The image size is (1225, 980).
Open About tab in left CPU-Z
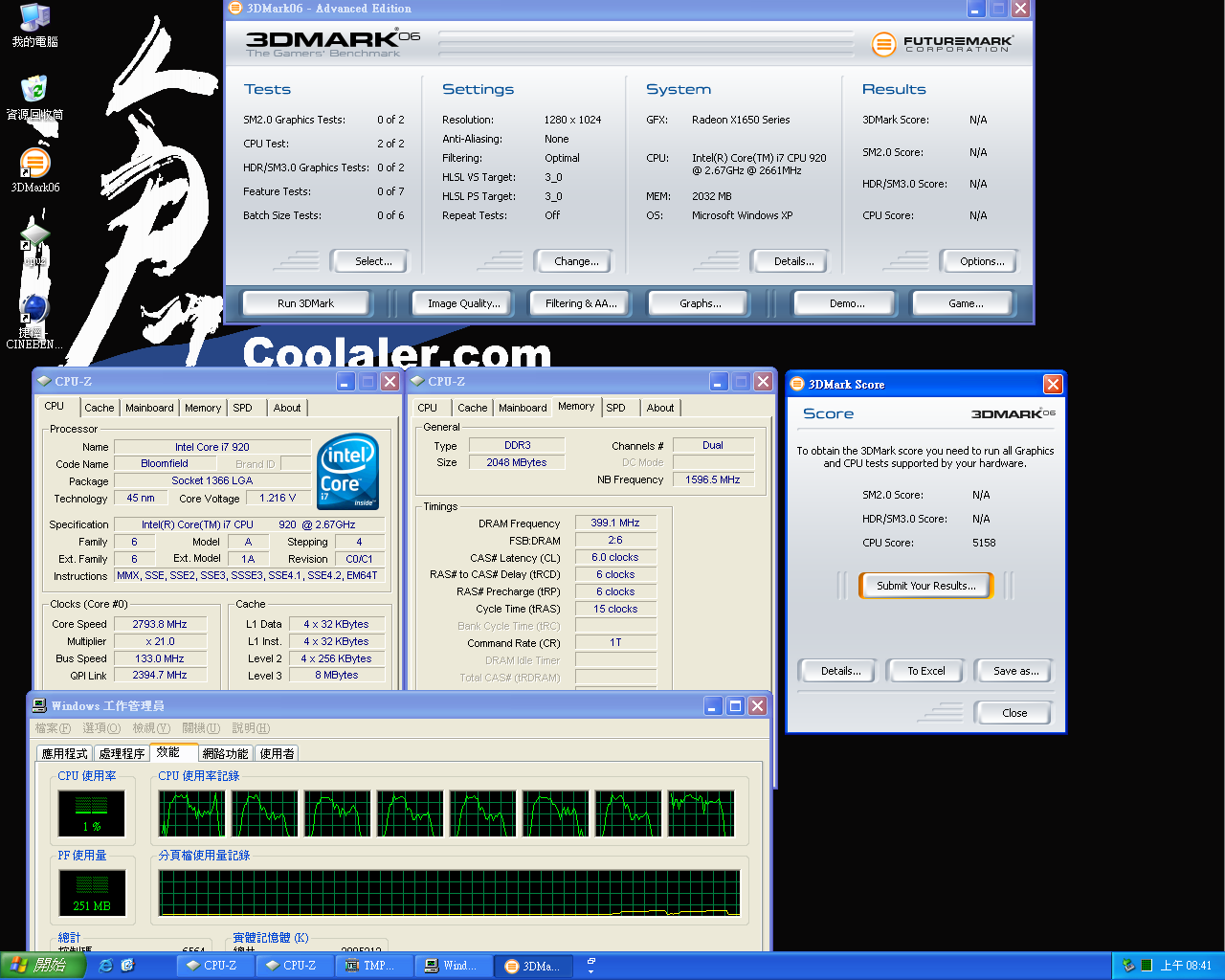[287, 408]
